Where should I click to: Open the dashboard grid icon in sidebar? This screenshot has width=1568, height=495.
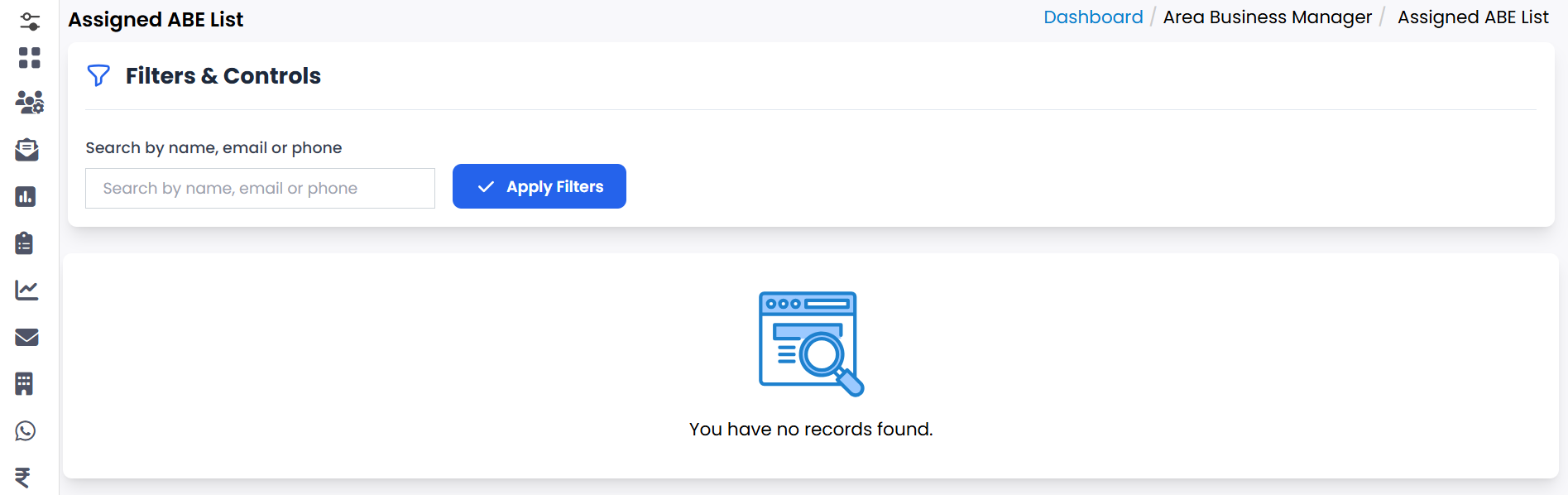point(30,57)
